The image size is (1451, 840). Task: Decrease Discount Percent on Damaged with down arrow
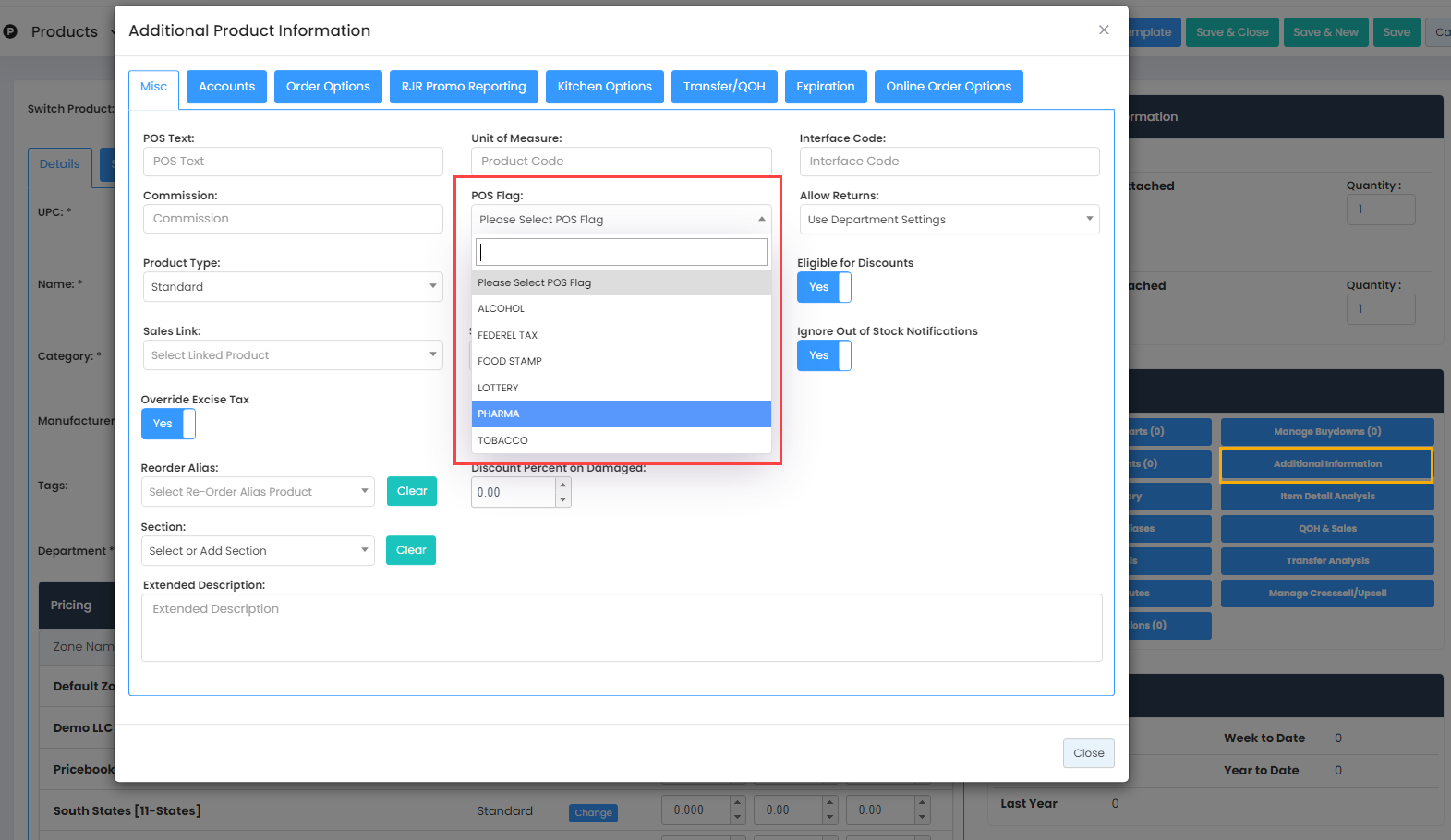tap(562, 499)
